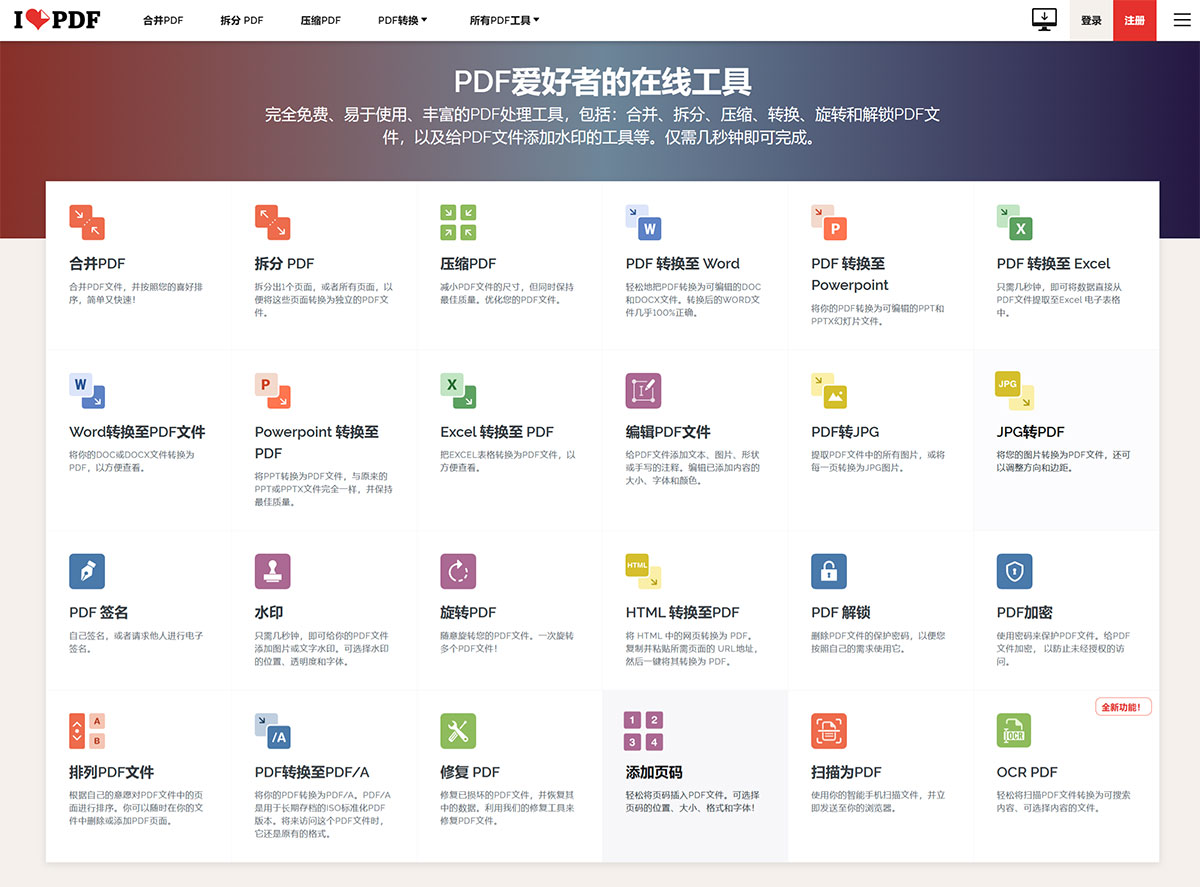Expand the PDF转换 dropdown menu

click(x=403, y=19)
